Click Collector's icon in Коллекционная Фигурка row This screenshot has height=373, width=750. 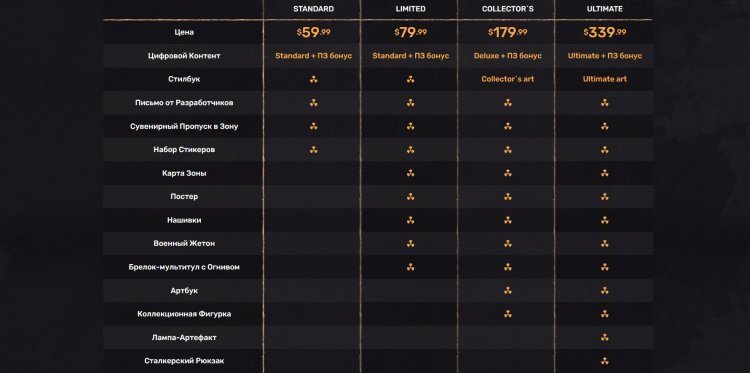[507, 314]
